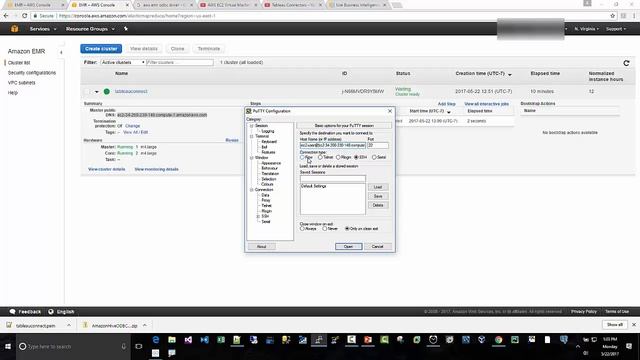The height and width of the screenshot is (360, 640).
Task: Open the Active clusters filter dropdown
Action: tap(123, 62)
